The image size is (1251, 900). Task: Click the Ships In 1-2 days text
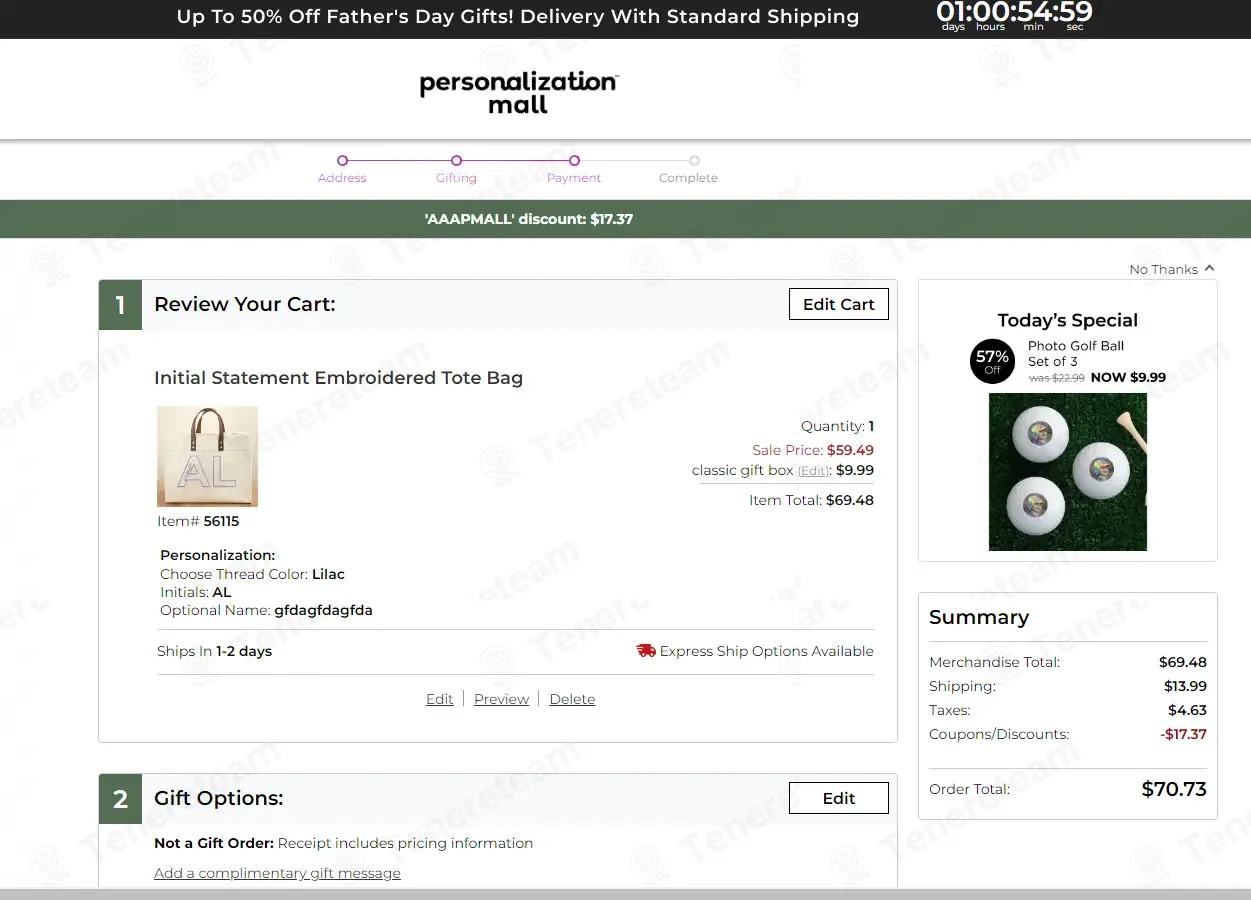214,651
